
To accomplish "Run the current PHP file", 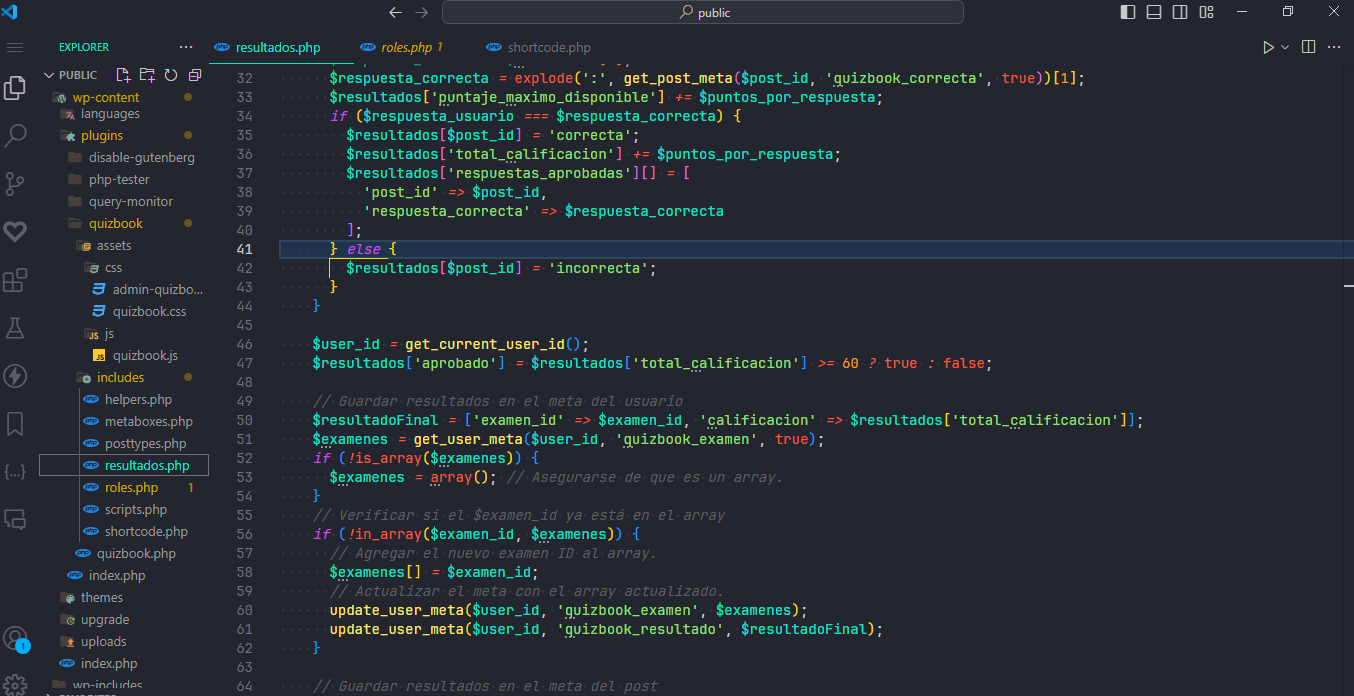I will pos(1268,47).
